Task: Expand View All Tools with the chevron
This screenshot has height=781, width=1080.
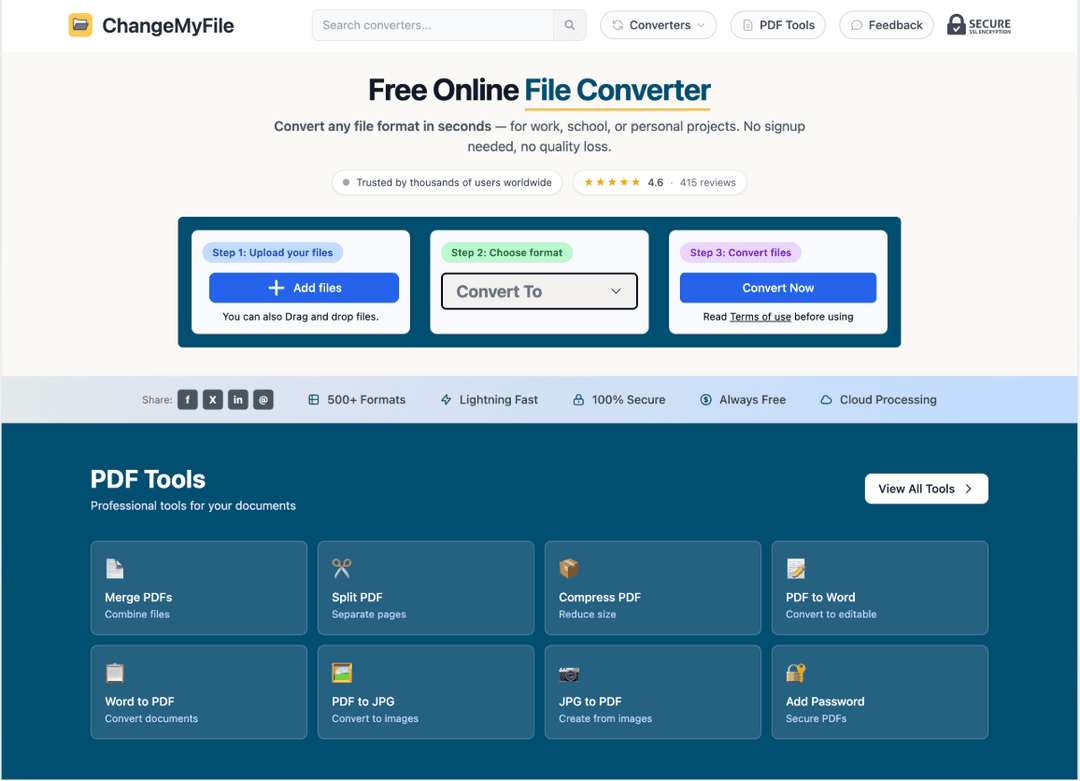Action: (x=967, y=488)
